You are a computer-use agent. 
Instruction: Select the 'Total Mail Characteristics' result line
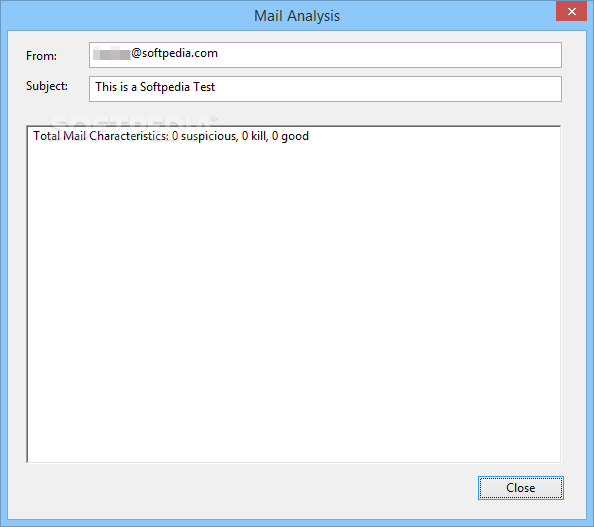coord(171,136)
